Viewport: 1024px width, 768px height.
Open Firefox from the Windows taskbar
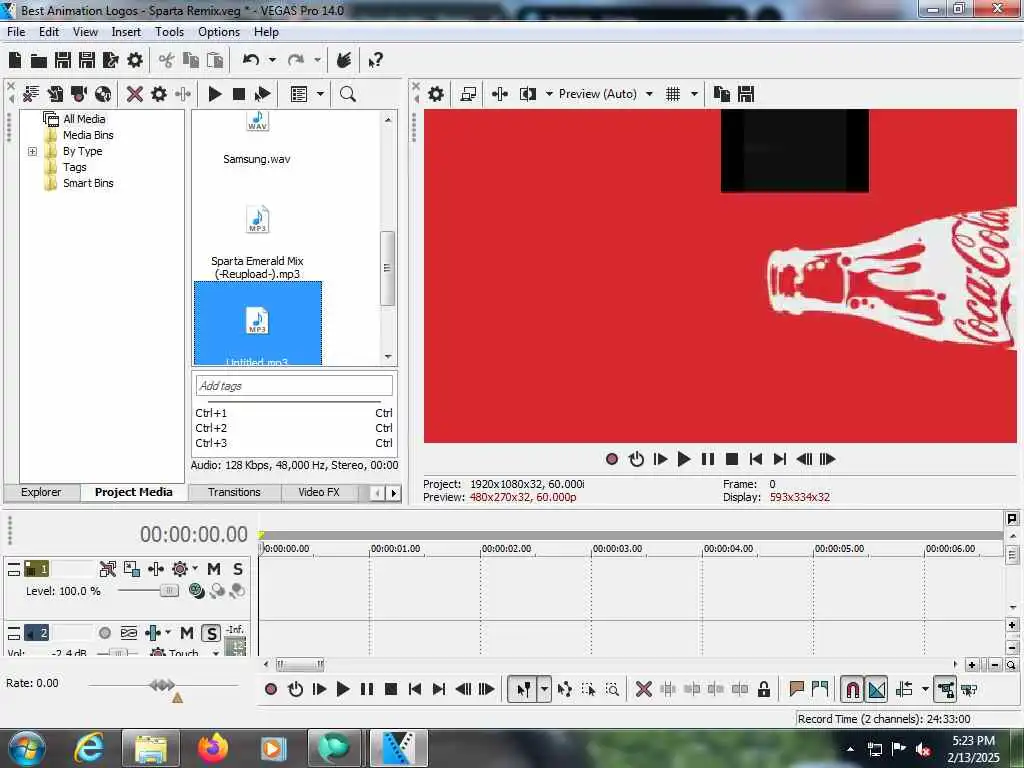coord(213,748)
